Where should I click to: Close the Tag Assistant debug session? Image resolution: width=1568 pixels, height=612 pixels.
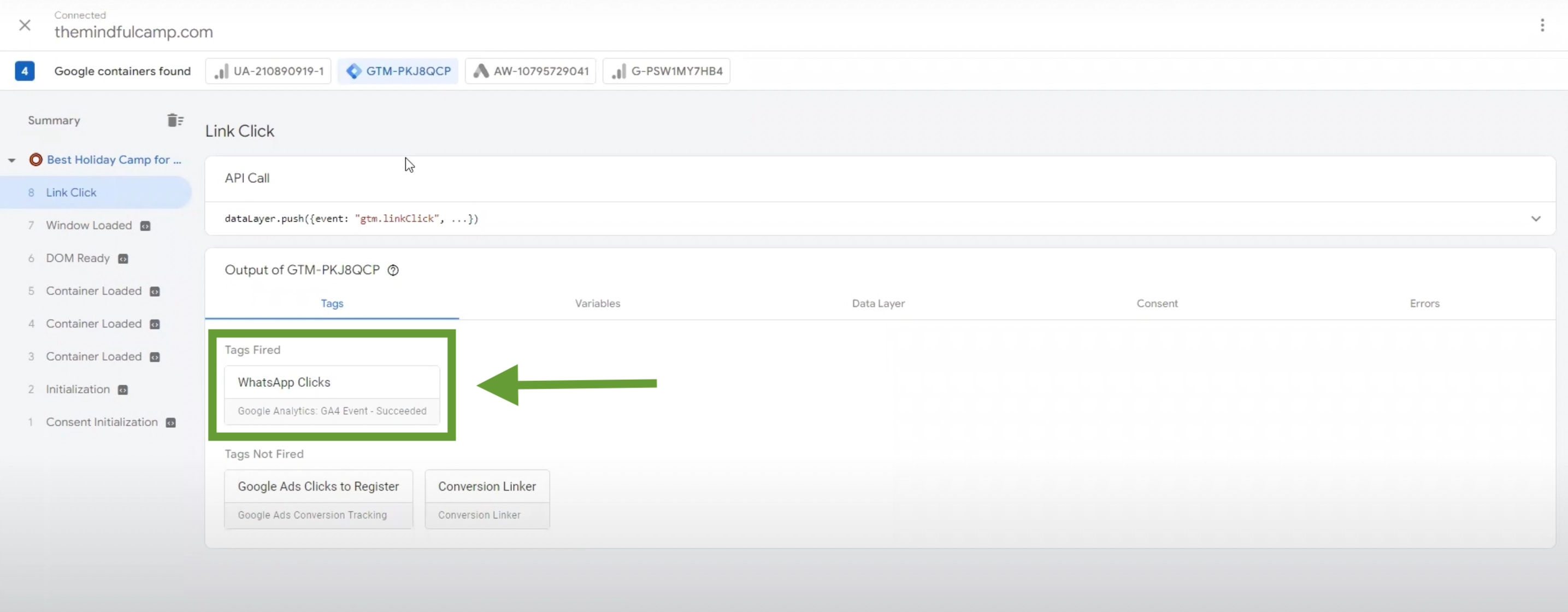(25, 25)
